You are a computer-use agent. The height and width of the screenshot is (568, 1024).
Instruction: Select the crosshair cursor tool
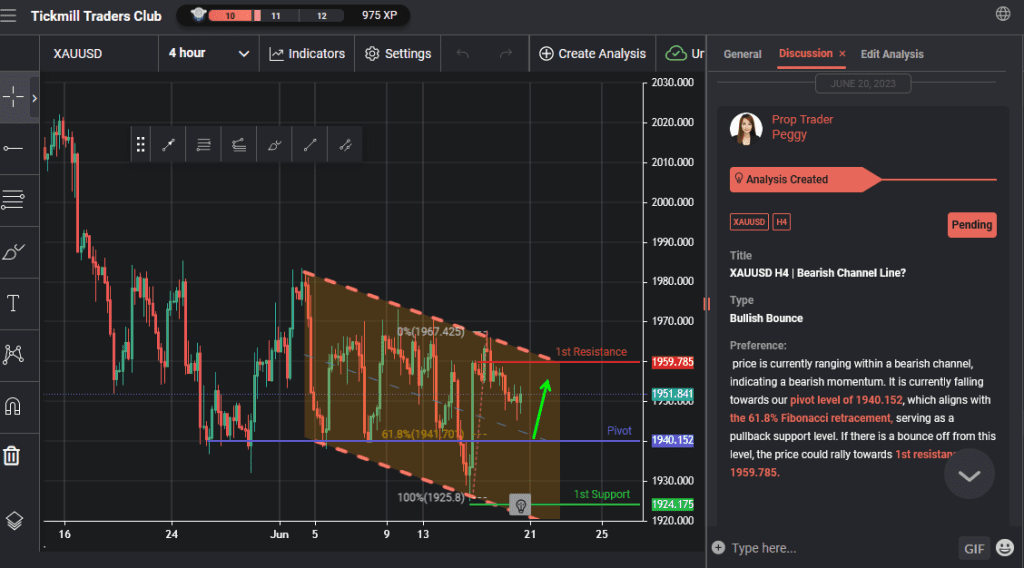click(13, 97)
